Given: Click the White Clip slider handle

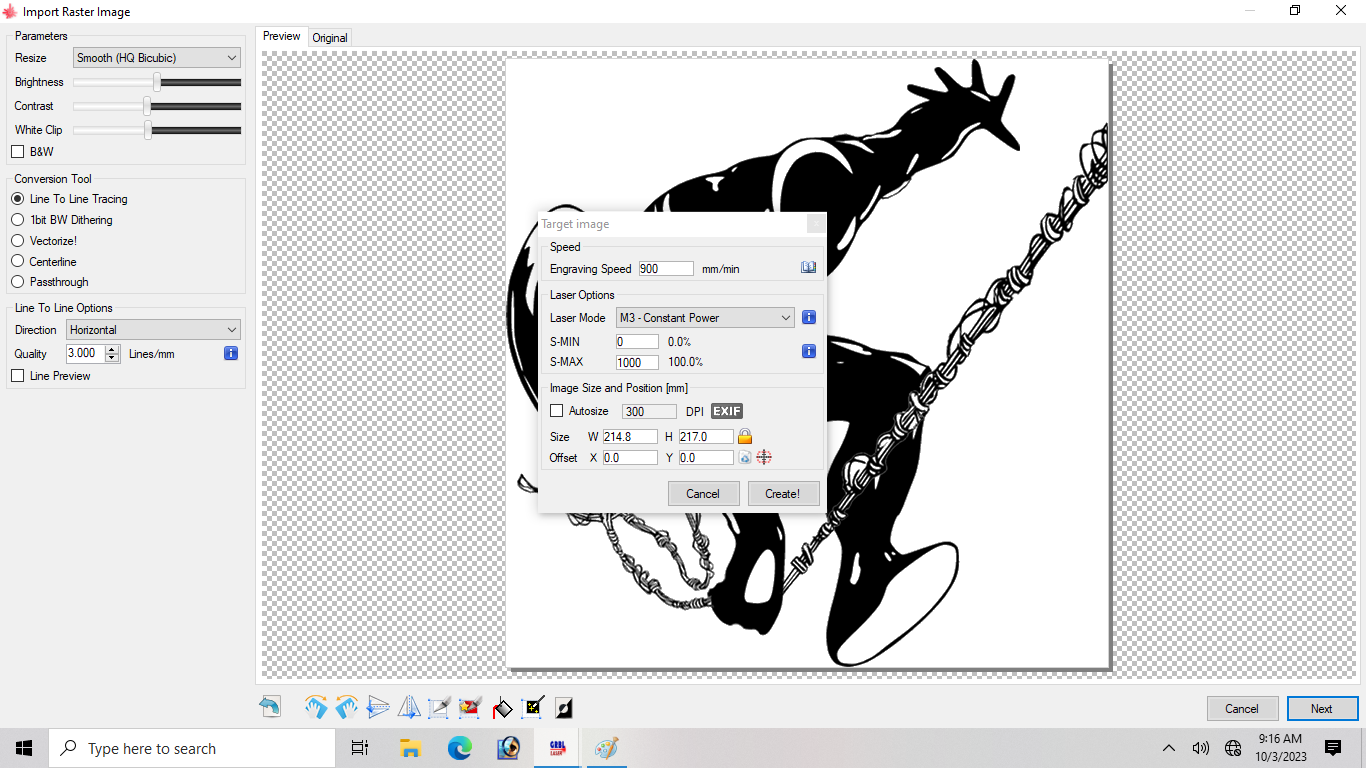Looking at the screenshot, I should pyautogui.click(x=148, y=130).
